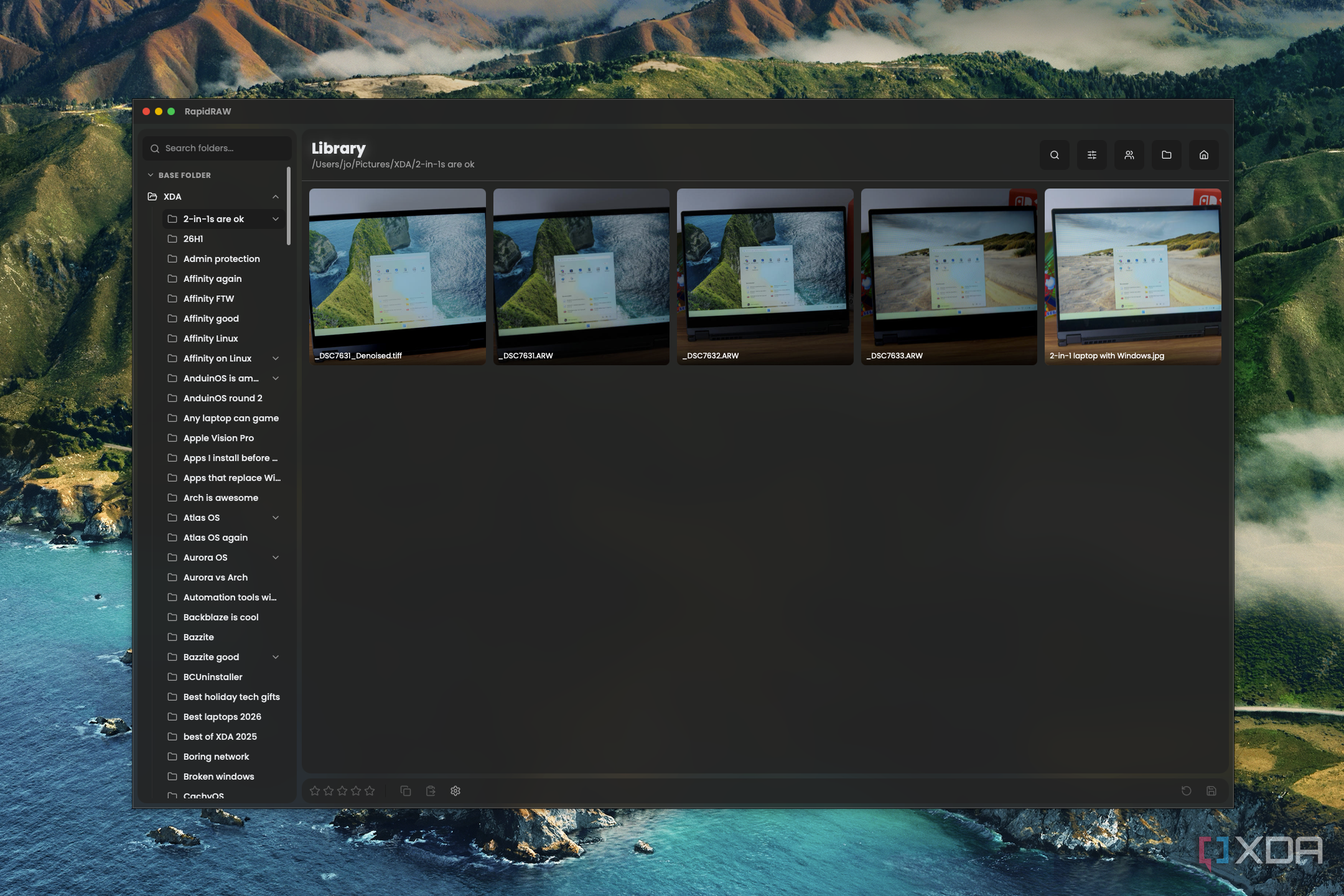Screen dimensions: 1344x896
Task: Open library search with magnifier icon
Action: [1055, 155]
